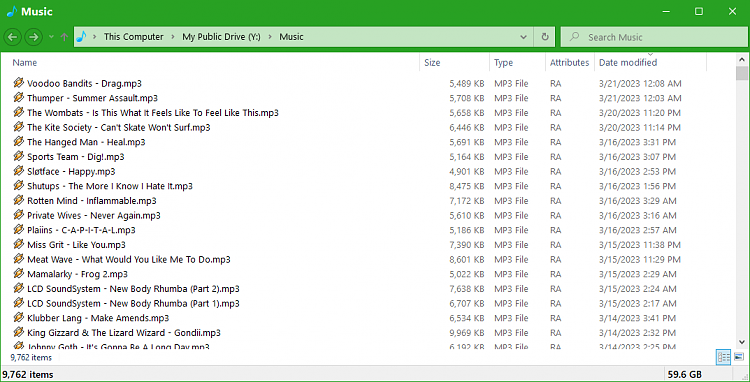Select Klubber Lang - Make Amends.mp3 name
The image size is (750, 382).
tap(98, 318)
